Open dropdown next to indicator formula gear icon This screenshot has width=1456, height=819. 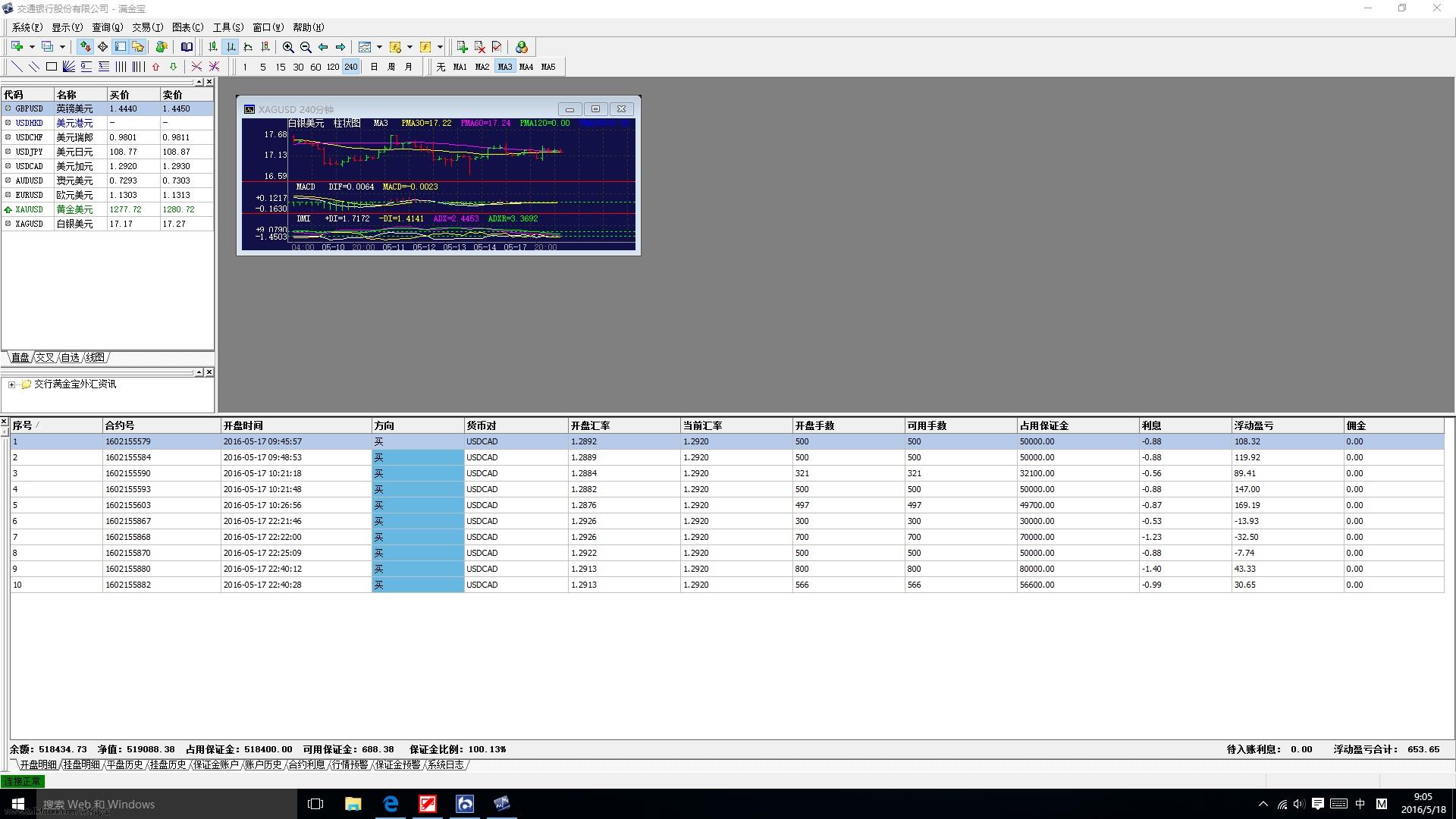click(409, 47)
